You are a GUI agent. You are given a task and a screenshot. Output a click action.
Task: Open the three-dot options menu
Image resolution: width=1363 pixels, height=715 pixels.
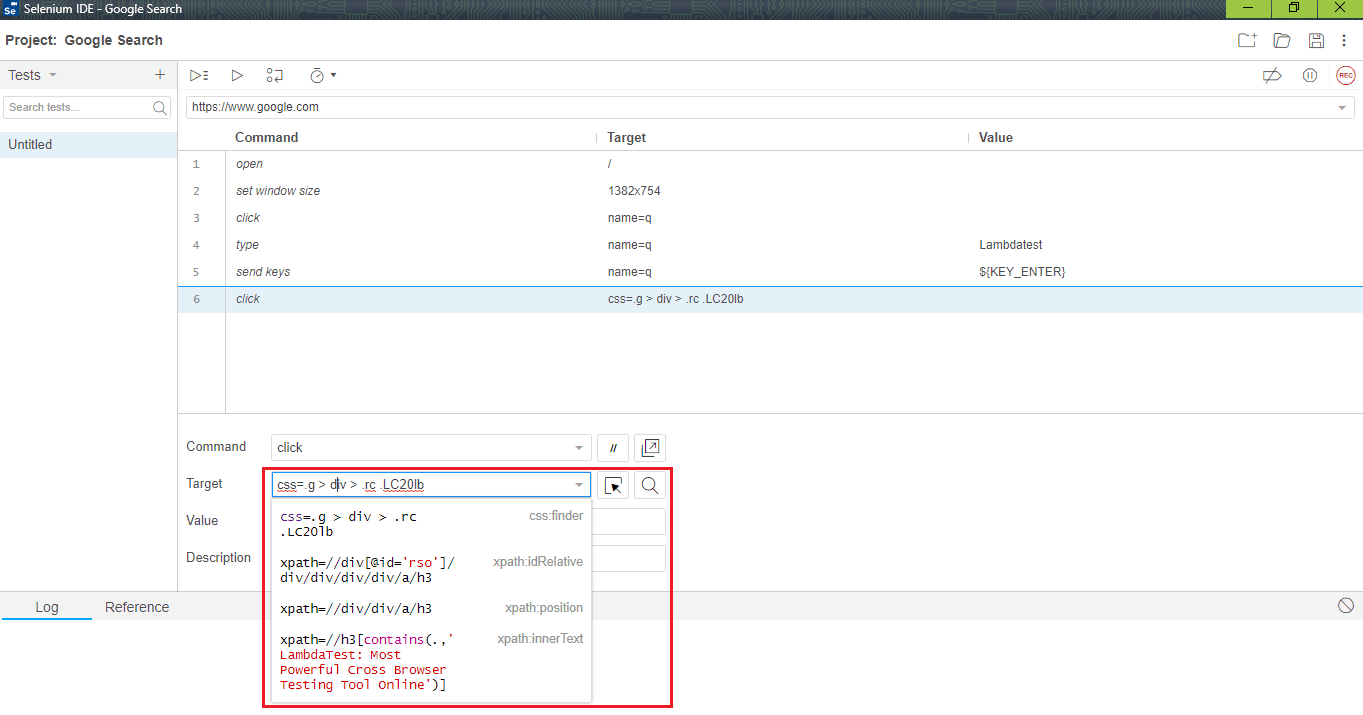point(1345,40)
